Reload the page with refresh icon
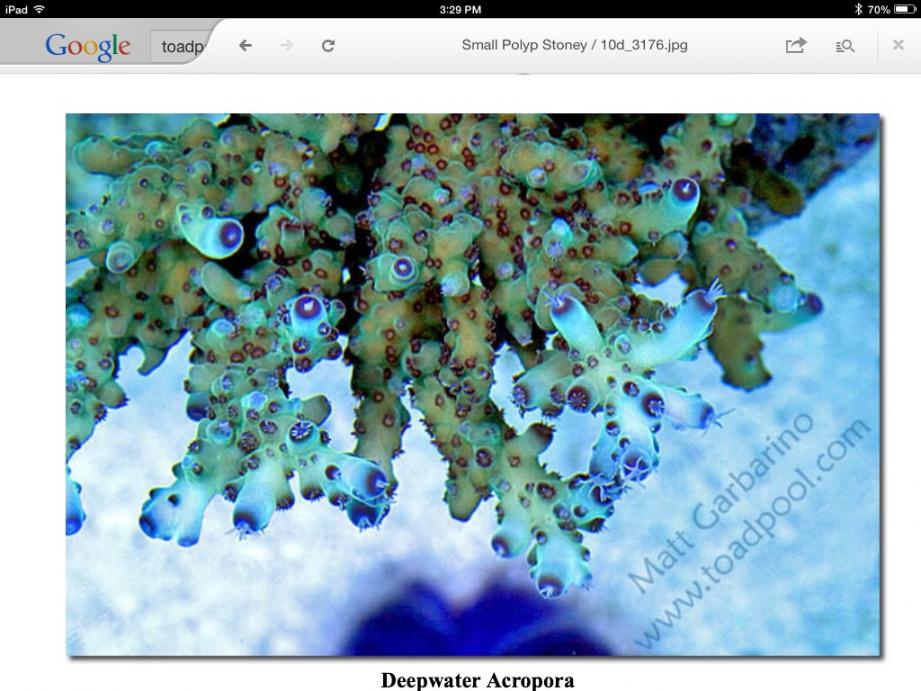This screenshot has height=691, width=921. (x=328, y=45)
